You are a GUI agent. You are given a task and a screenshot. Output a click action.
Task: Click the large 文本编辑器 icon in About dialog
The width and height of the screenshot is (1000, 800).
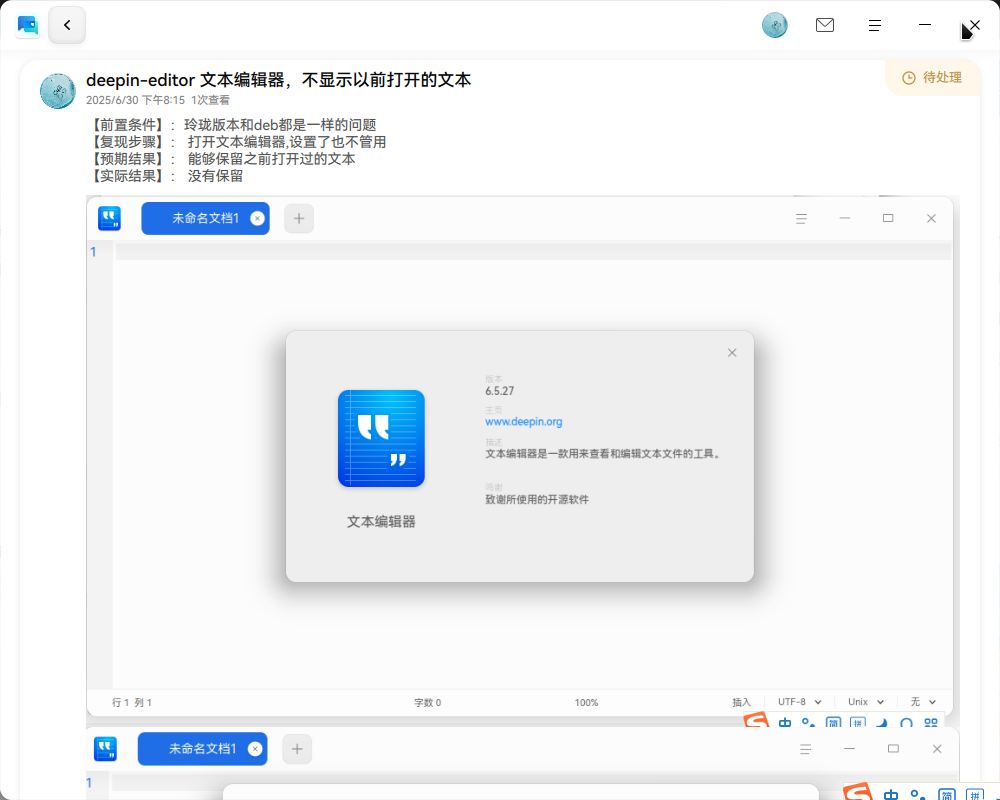pos(381,438)
